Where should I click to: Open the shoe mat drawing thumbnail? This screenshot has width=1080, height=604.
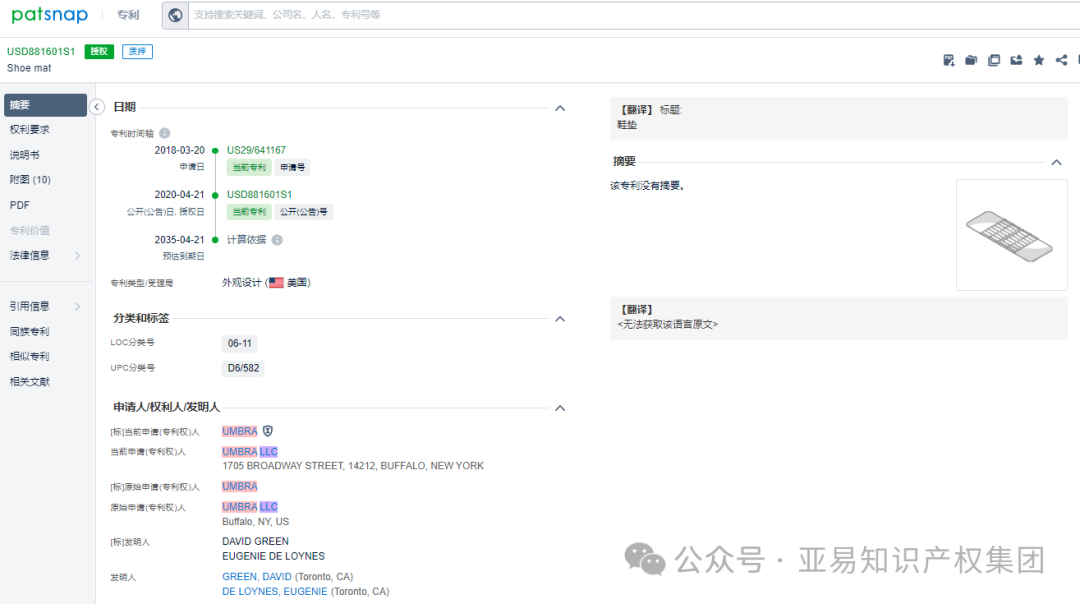(x=1011, y=235)
